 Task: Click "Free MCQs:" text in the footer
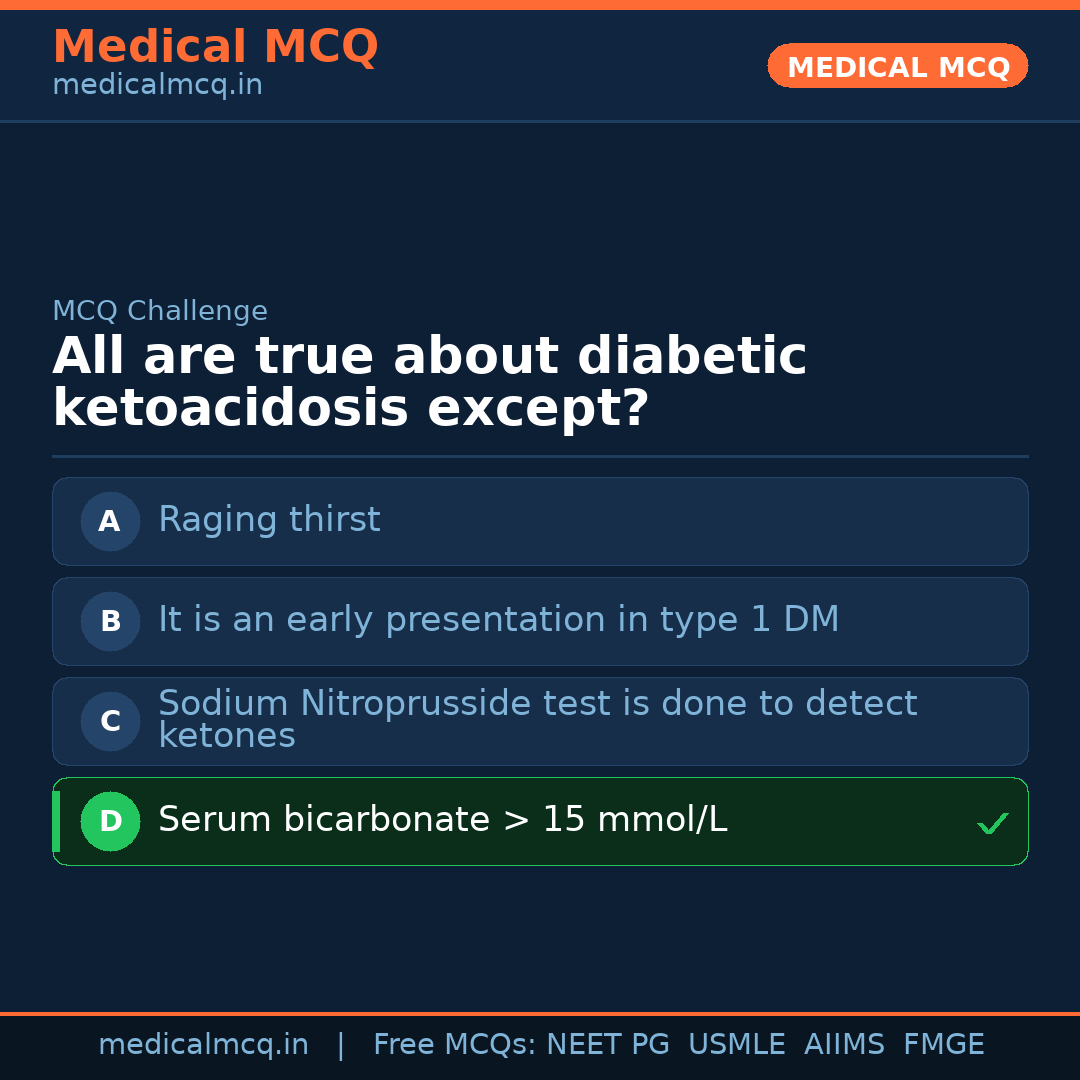tap(455, 1045)
